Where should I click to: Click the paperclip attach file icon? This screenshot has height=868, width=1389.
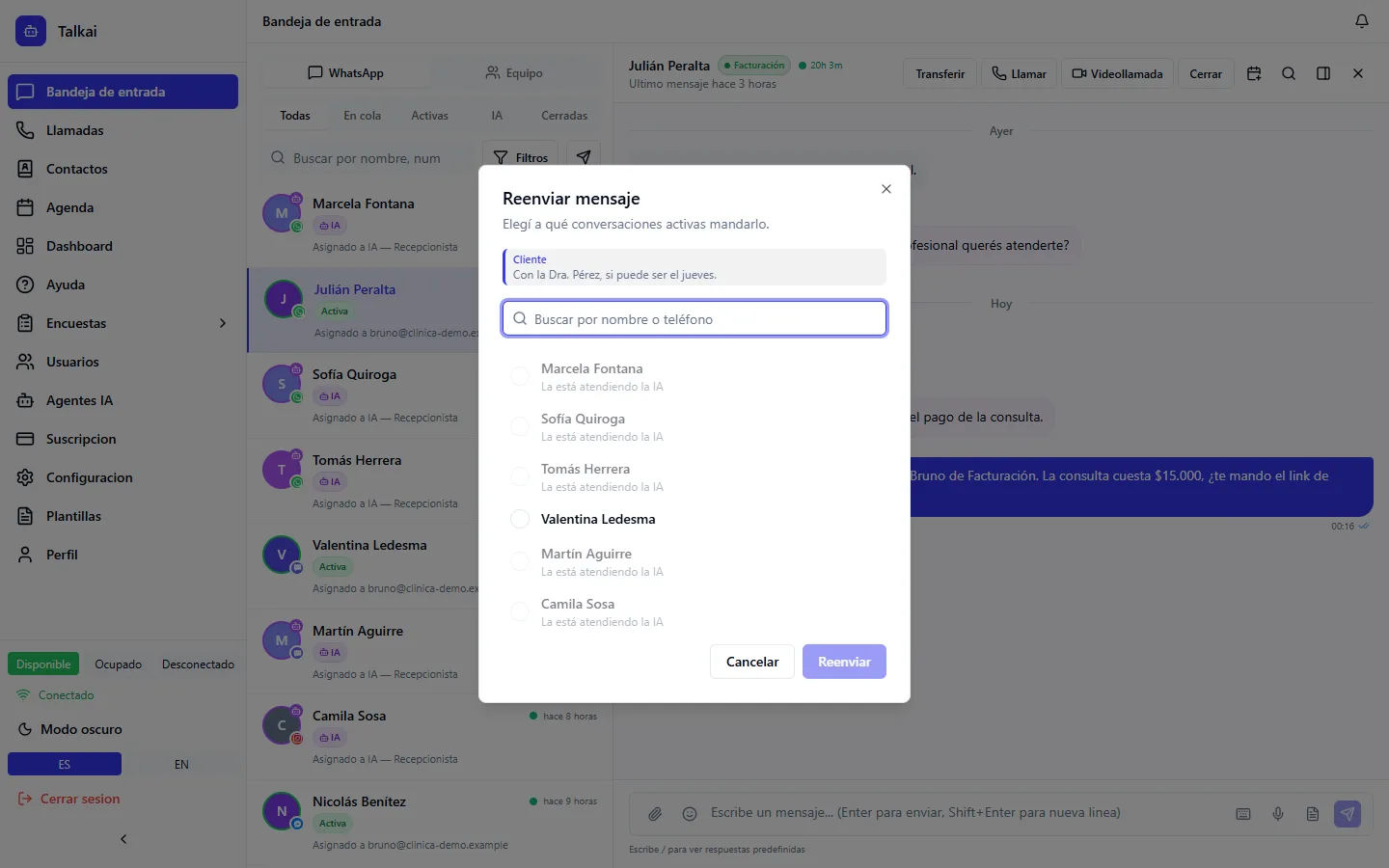pyautogui.click(x=655, y=814)
